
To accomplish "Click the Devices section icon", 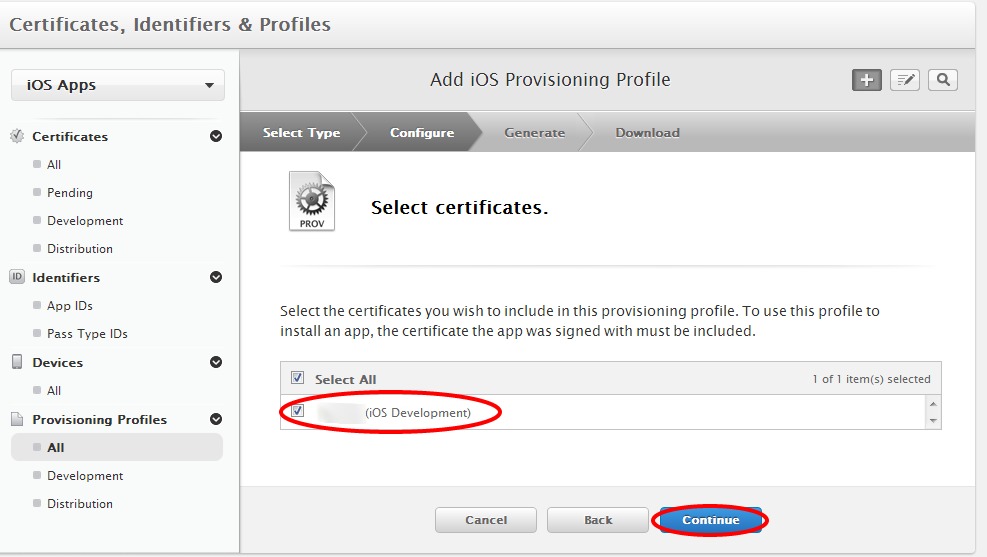I will (17, 362).
